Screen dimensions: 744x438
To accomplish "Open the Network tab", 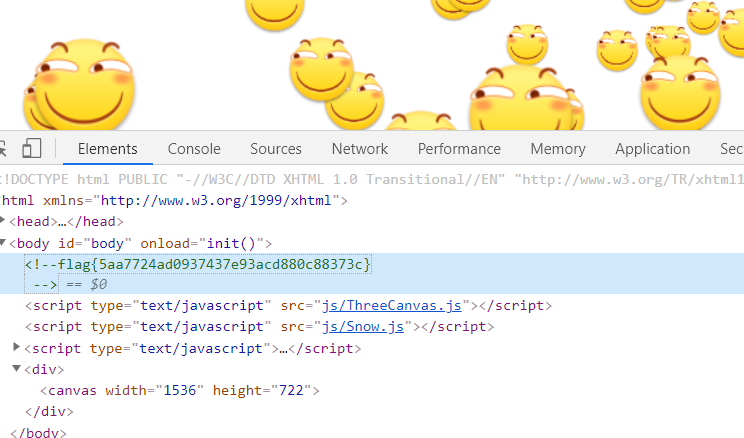I will (x=360, y=149).
